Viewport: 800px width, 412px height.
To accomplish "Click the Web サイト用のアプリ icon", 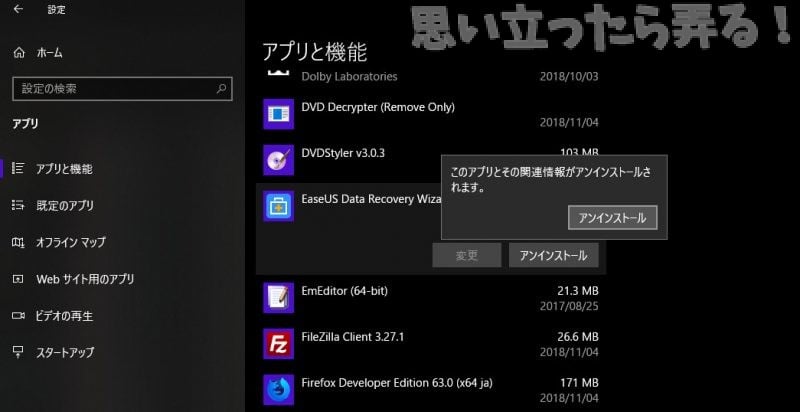I will pyautogui.click(x=18, y=279).
